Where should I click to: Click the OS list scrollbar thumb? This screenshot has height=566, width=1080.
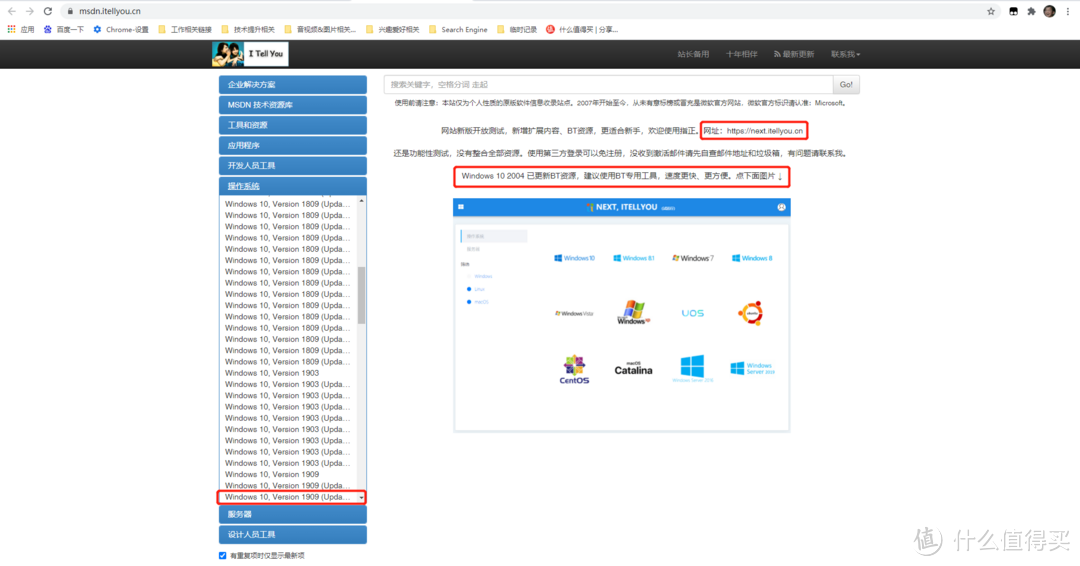362,295
